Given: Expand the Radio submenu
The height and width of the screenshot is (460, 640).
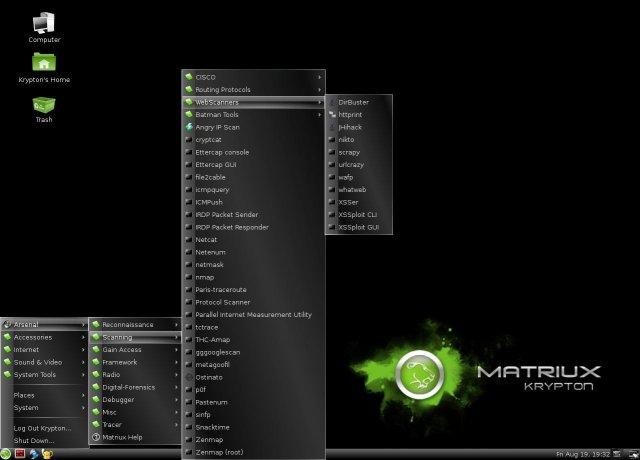Looking at the screenshot, I should tap(135, 375).
